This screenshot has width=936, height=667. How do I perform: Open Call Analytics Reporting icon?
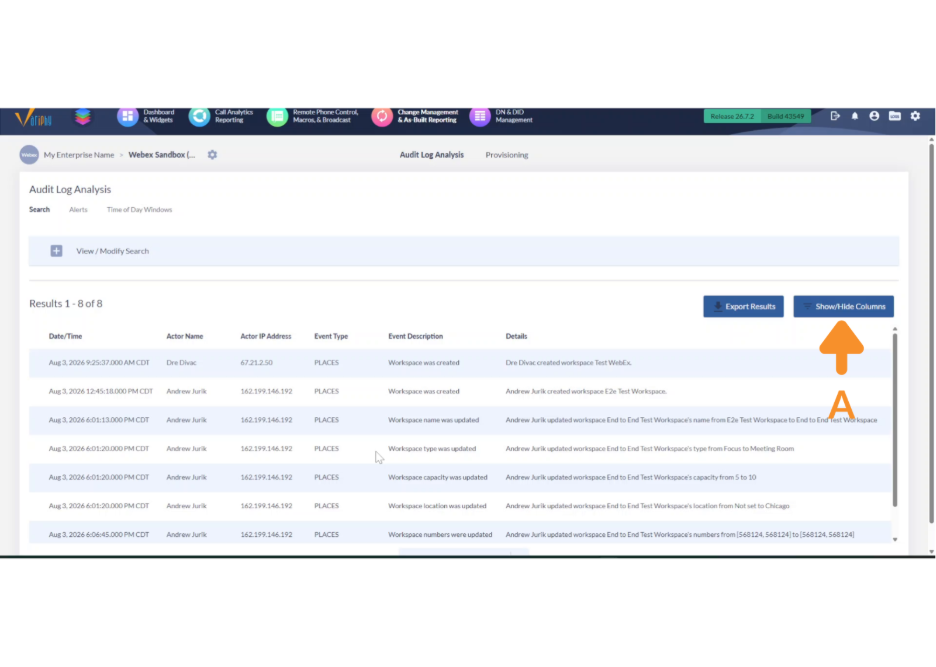point(199,116)
